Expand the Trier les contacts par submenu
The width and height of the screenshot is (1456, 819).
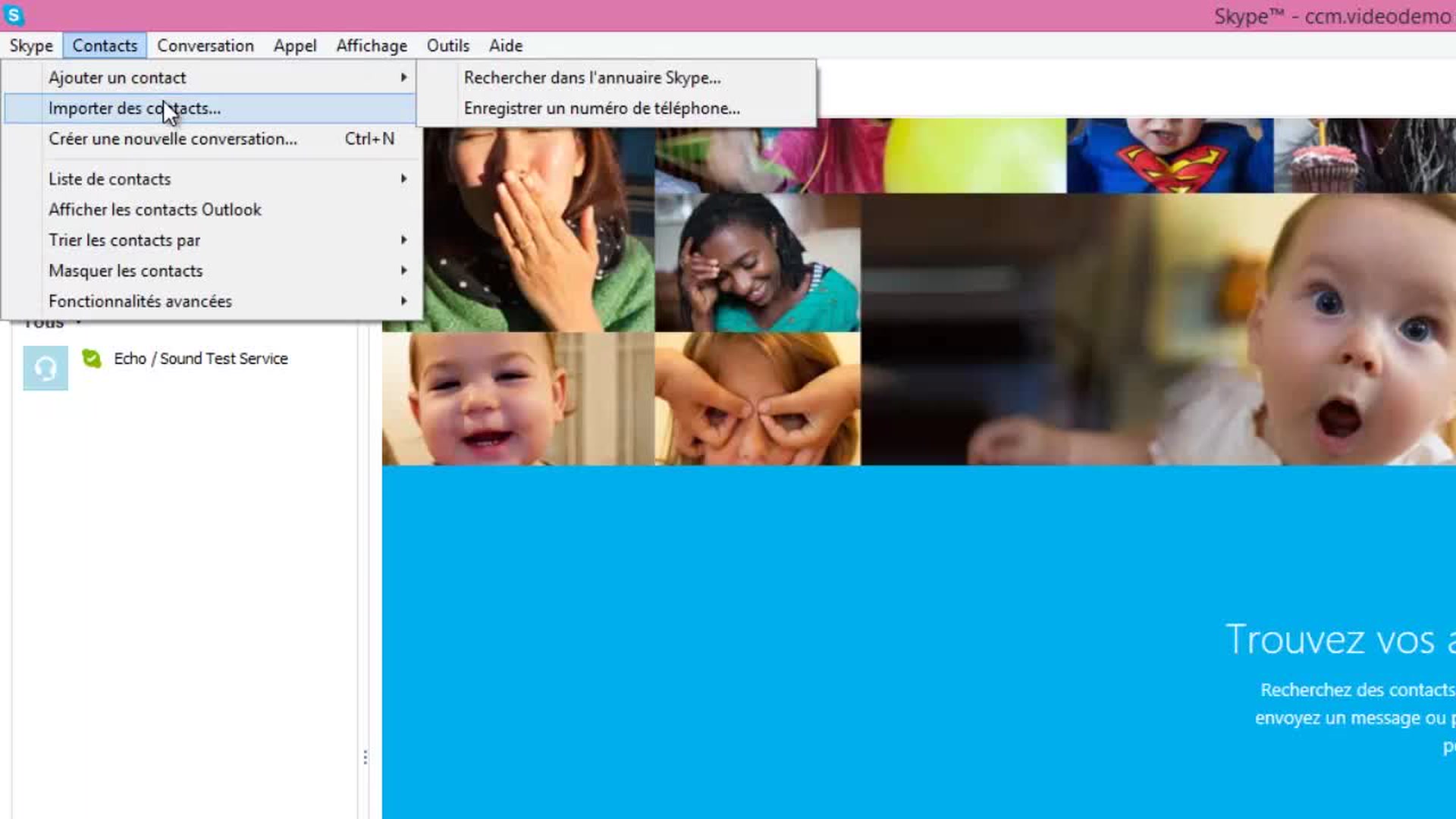124,240
